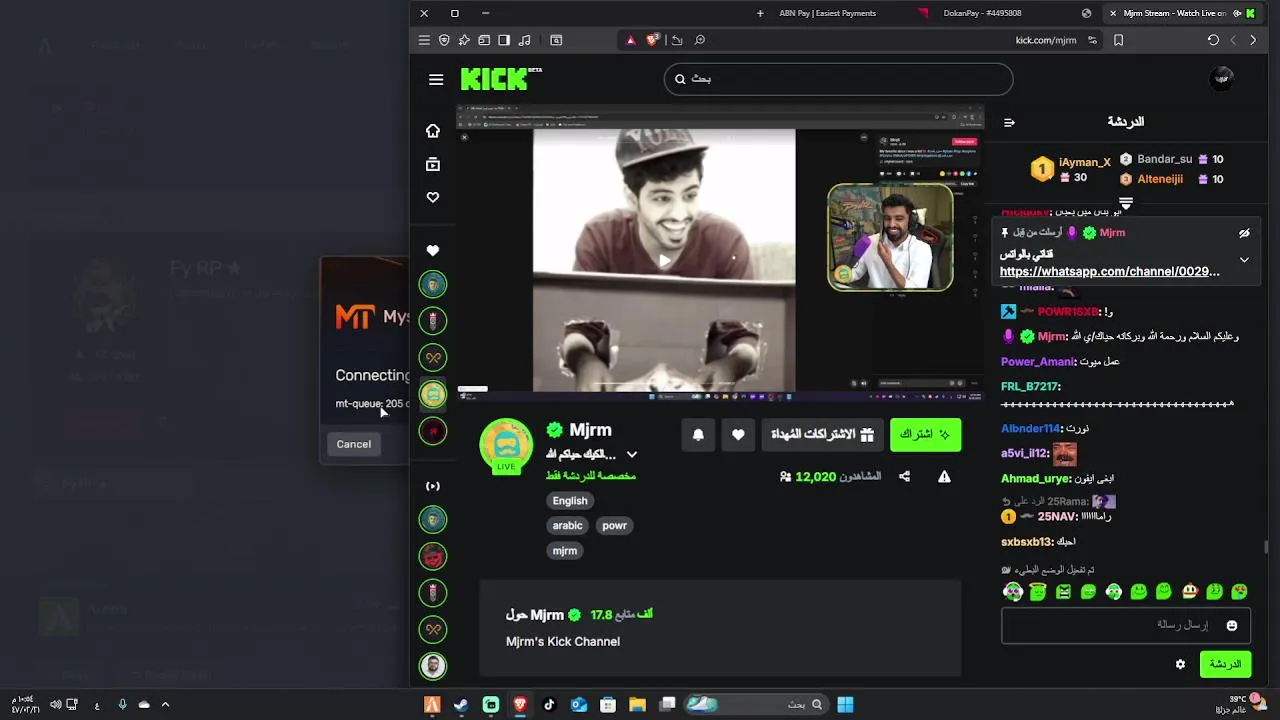Click the microphone tray icon
This screenshot has width=1280, height=720.
click(123, 705)
